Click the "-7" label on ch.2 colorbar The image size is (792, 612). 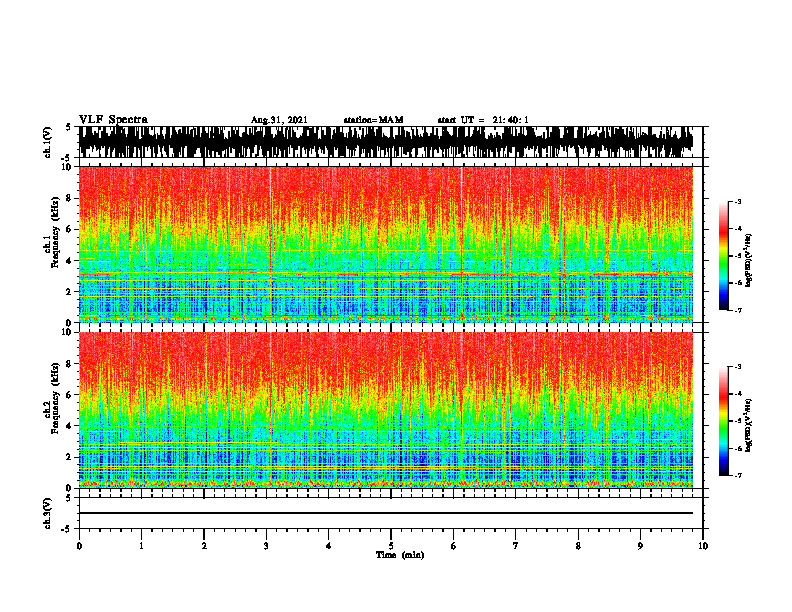pos(738,476)
